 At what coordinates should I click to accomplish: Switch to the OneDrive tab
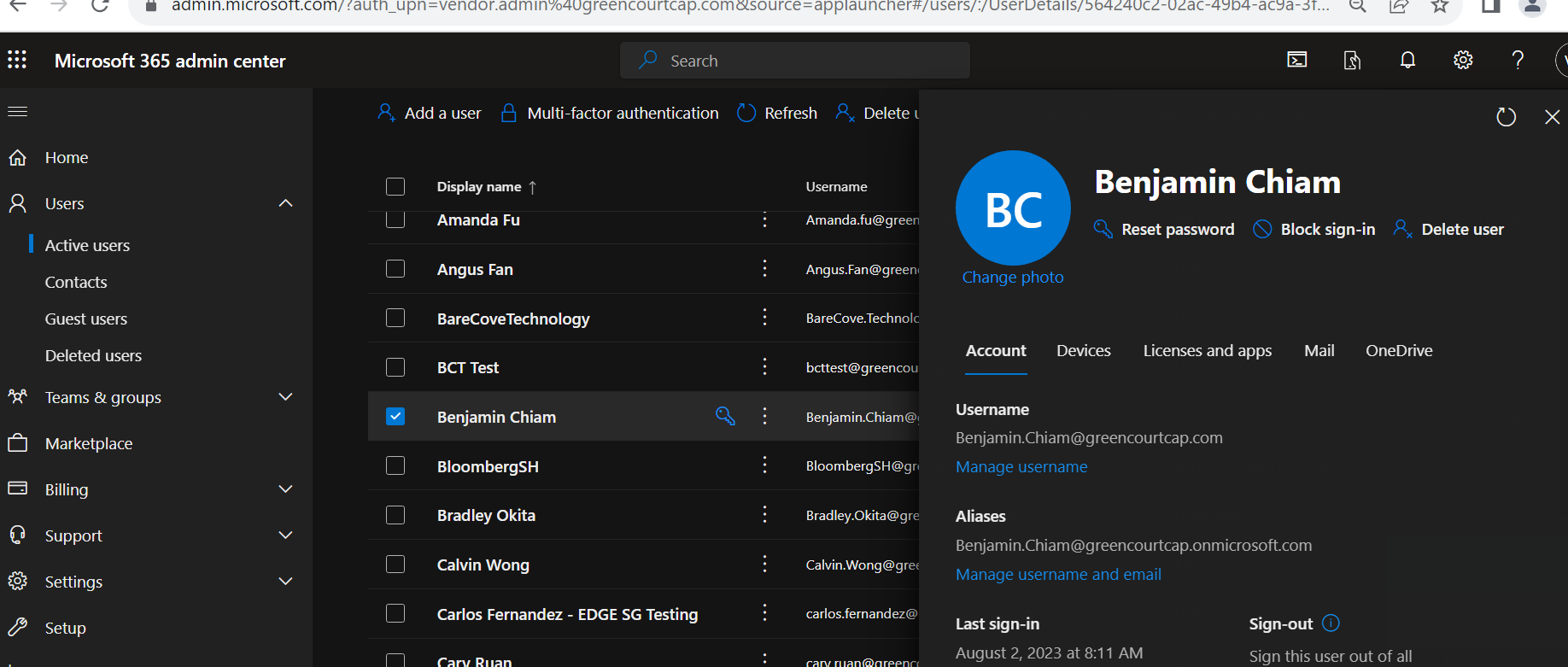coord(1399,351)
